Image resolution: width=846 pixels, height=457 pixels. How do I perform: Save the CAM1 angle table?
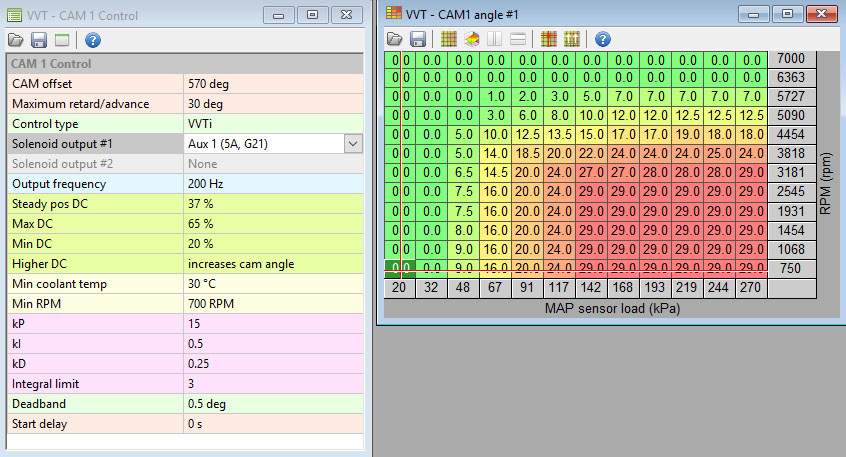pos(418,39)
